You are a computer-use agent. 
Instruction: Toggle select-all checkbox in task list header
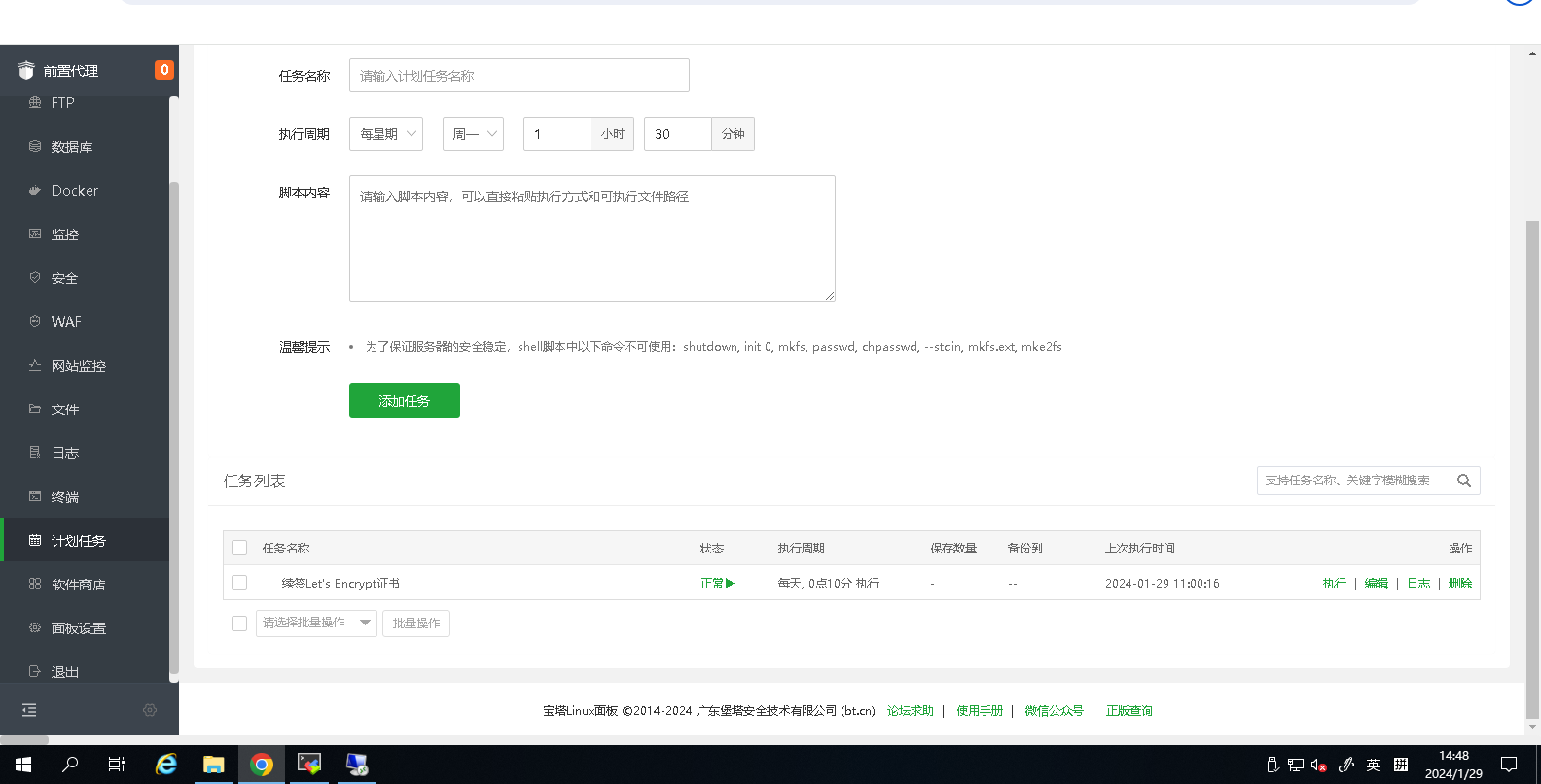(x=239, y=548)
